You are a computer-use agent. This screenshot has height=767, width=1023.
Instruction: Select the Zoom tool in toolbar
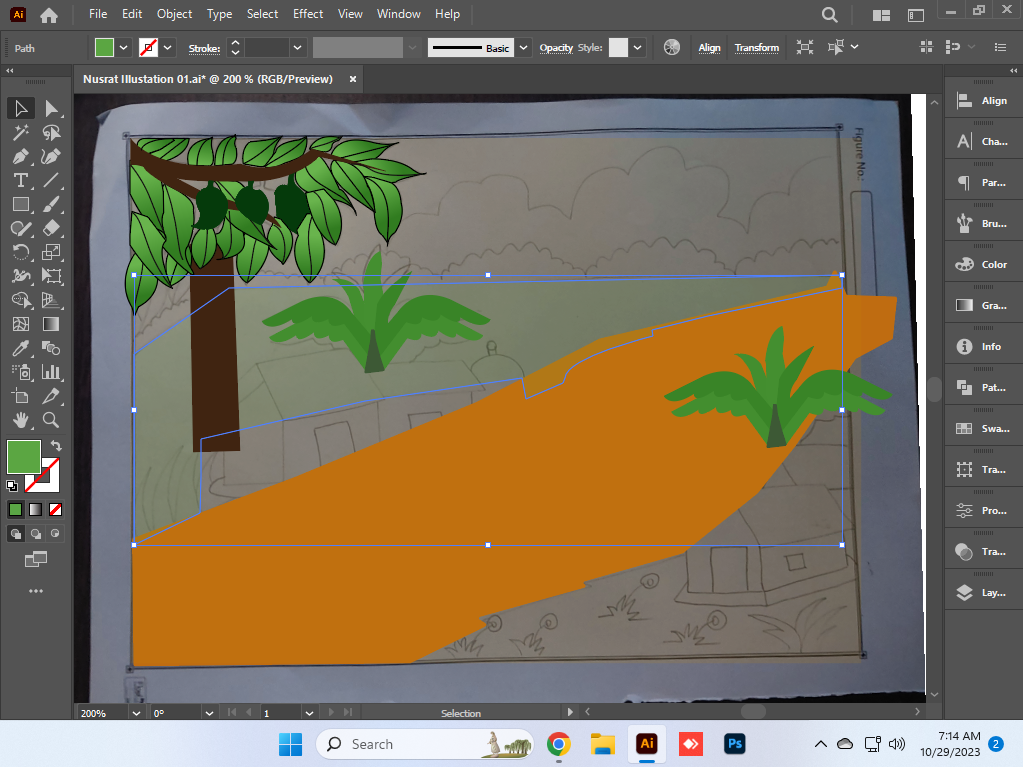[x=51, y=420]
